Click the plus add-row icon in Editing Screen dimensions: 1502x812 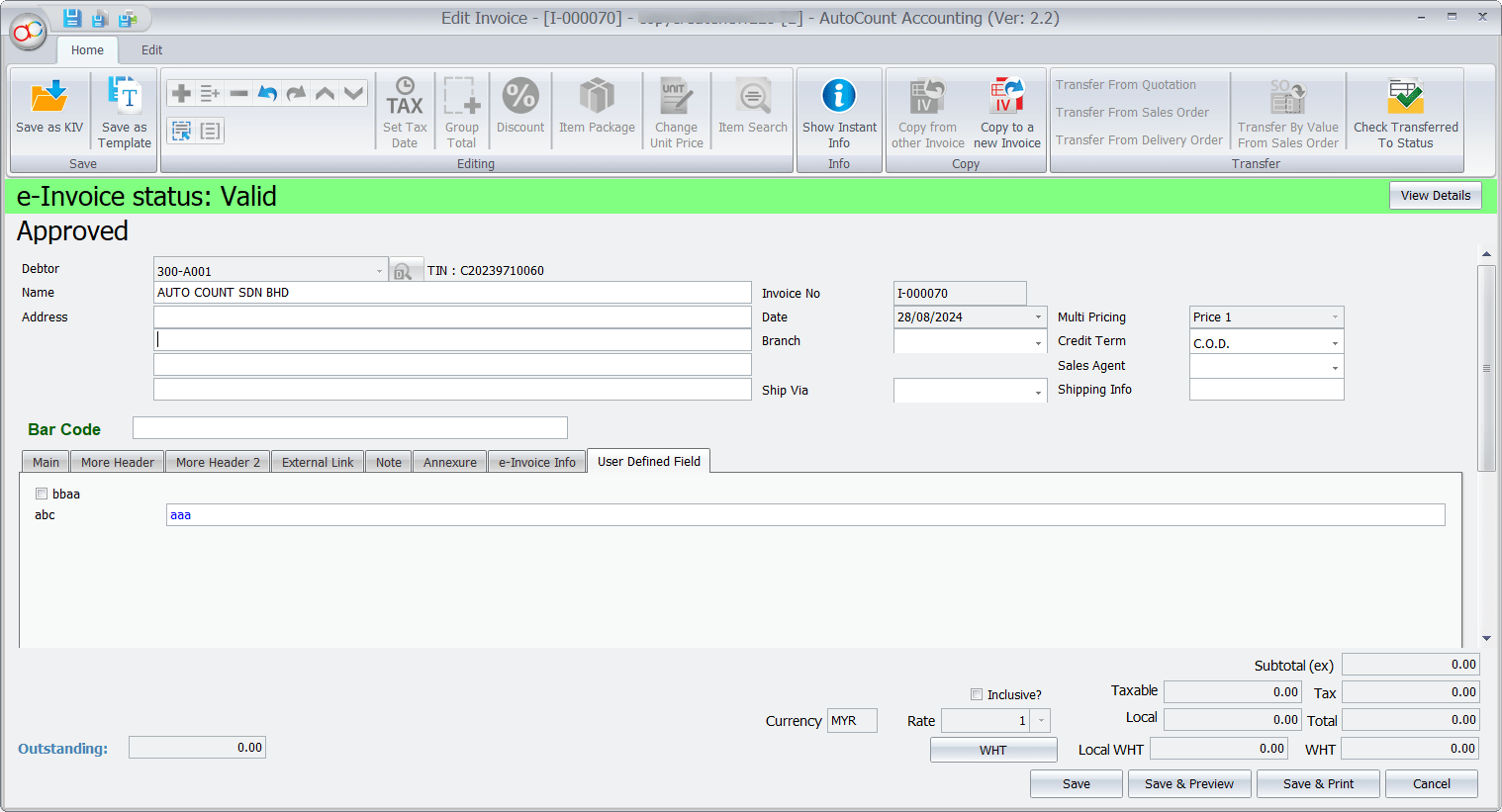(181, 93)
